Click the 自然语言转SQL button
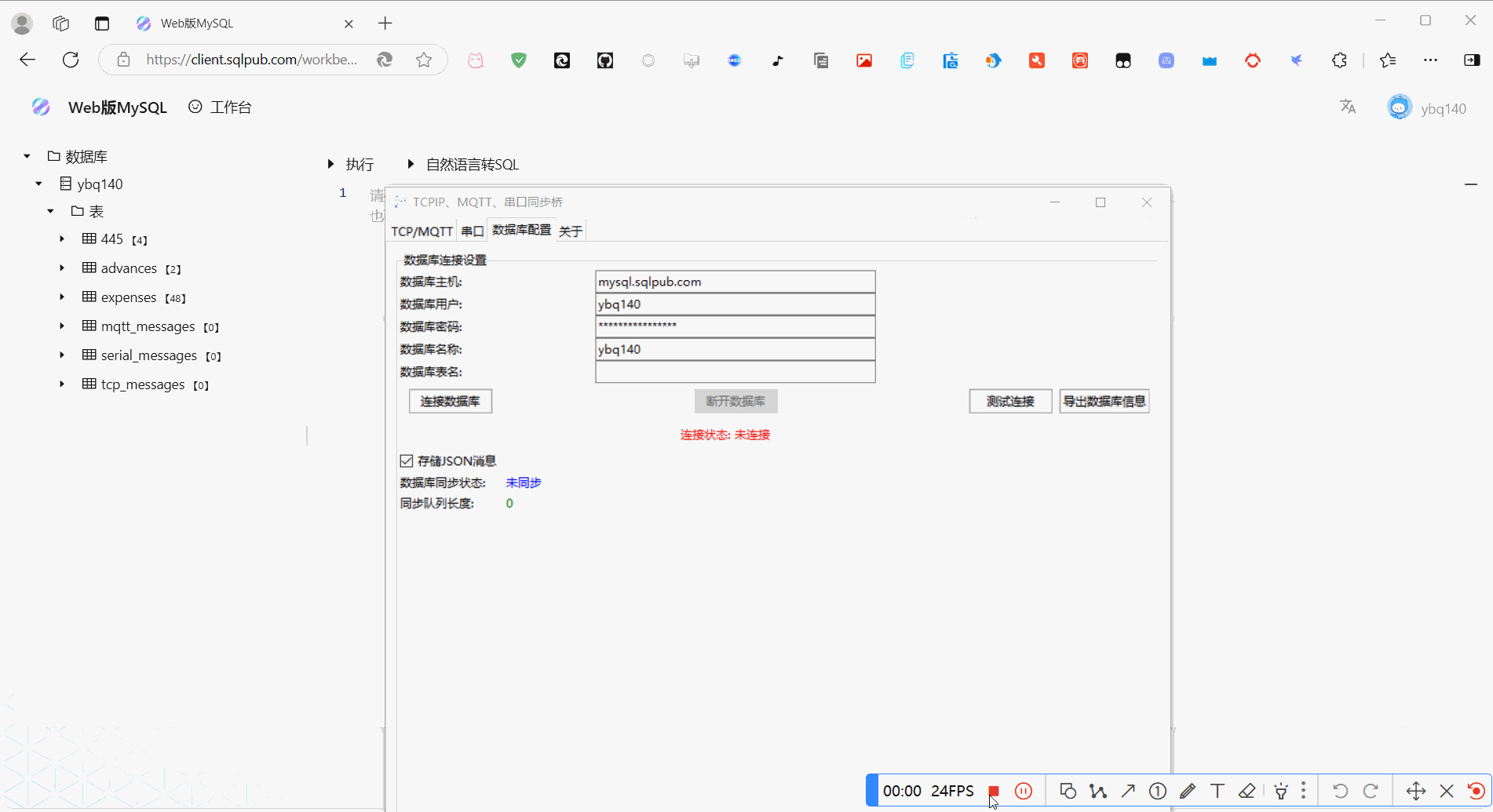The height and width of the screenshot is (812, 1493). coord(463,164)
